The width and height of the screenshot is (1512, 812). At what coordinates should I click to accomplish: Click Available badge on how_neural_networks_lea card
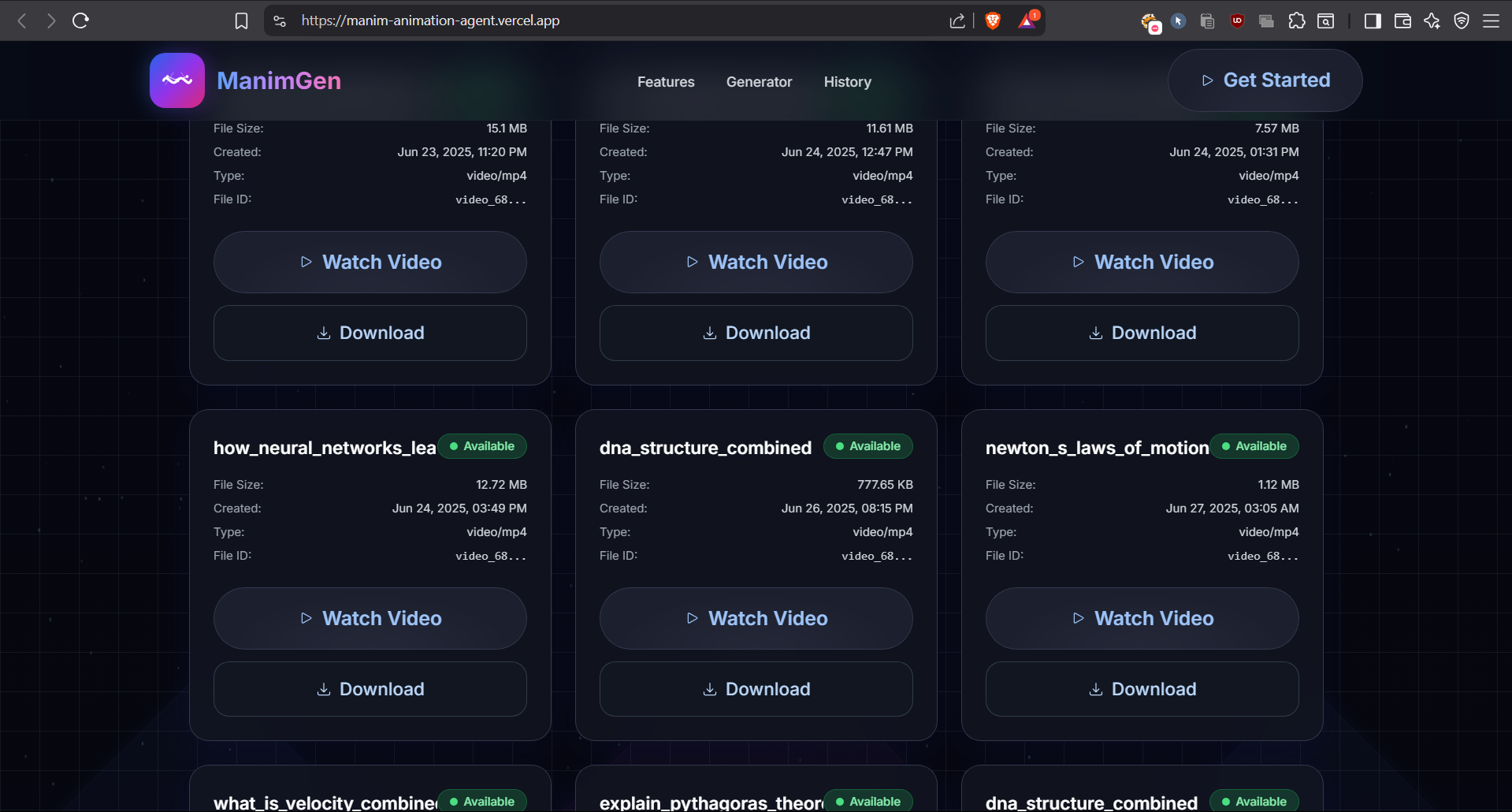[482, 446]
